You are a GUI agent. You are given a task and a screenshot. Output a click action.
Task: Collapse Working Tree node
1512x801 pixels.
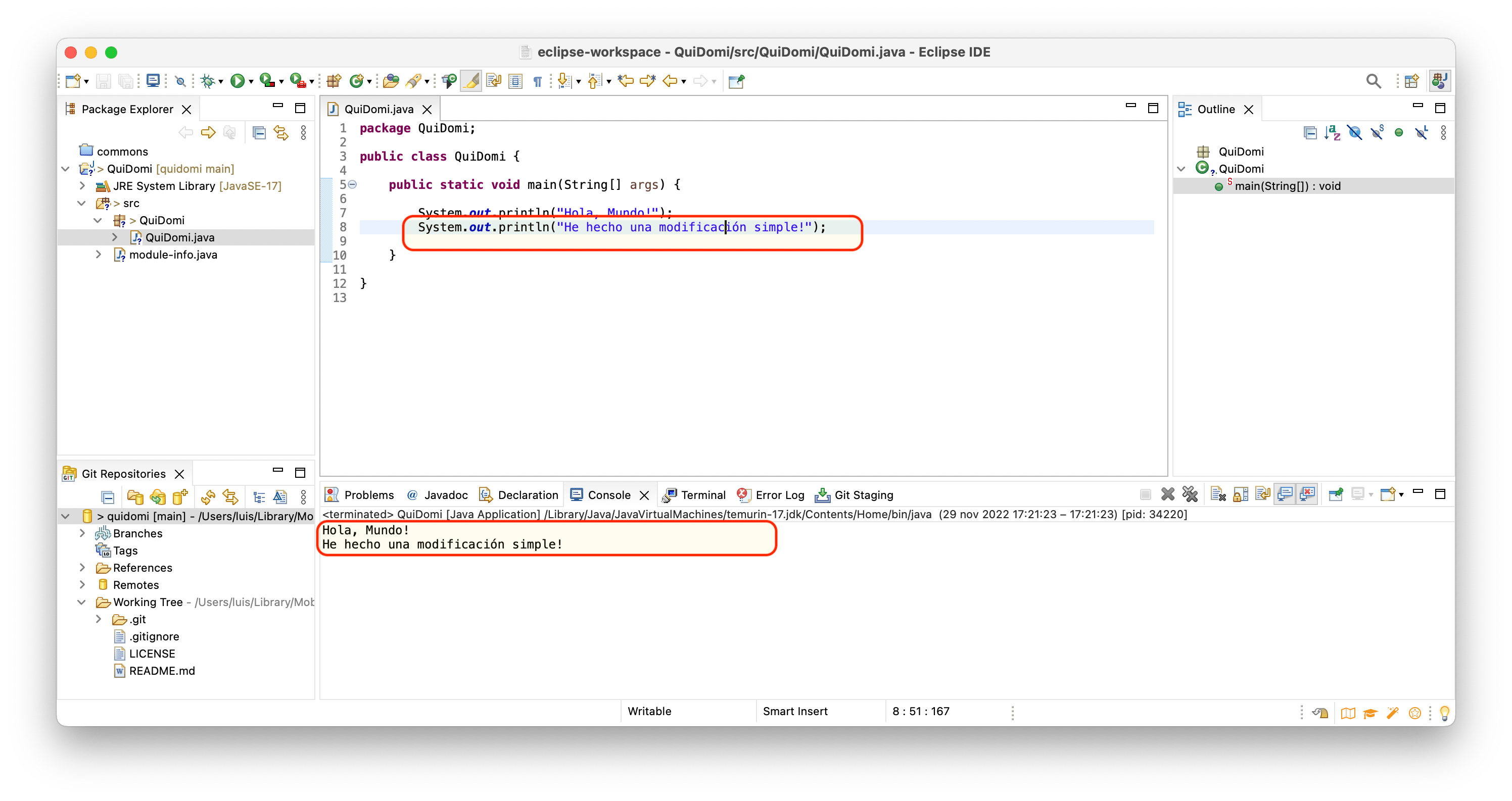pos(81,602)
